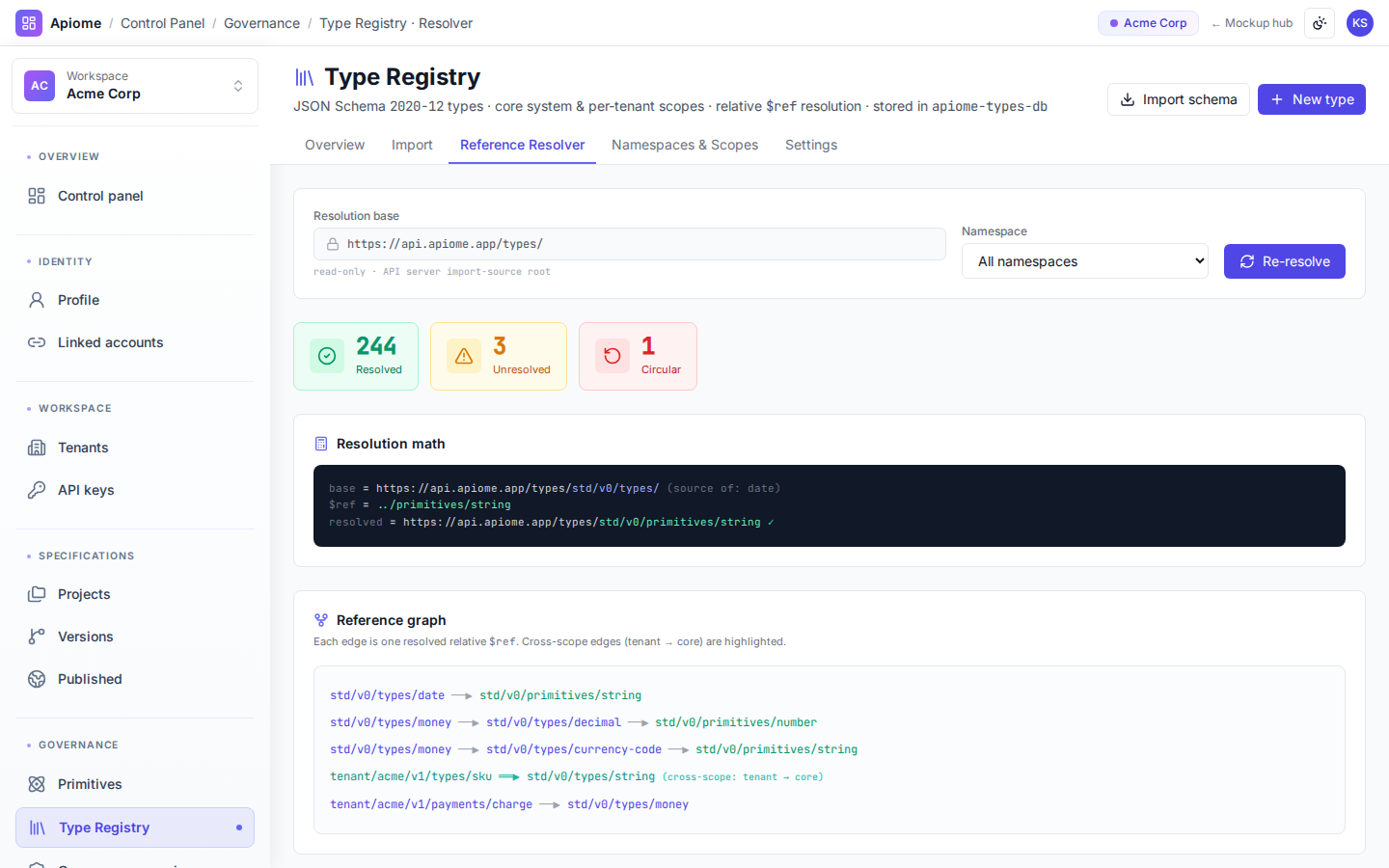Image resolution: width=1389 pixels, height=868 pixels.
Task: Open API keys in the sidebar
Action: (135, 490)
